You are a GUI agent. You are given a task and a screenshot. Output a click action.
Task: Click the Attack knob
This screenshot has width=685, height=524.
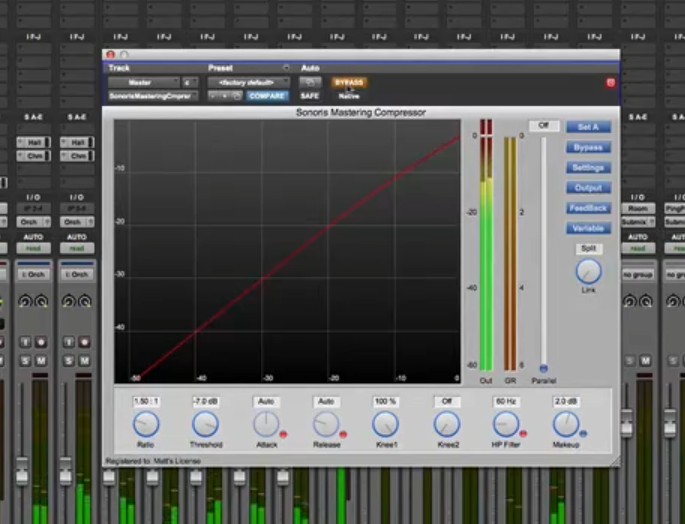coord(266,424)
